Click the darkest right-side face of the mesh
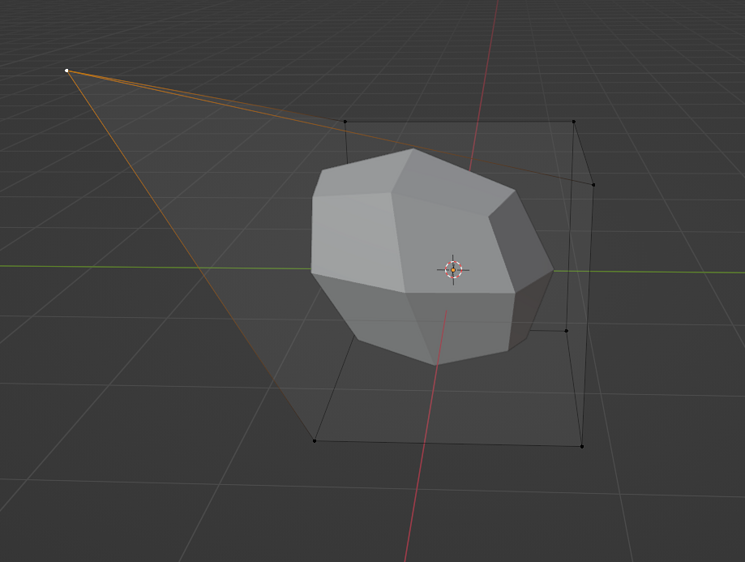The width and height of the screenshot is (745, 562). coord(527,314)
